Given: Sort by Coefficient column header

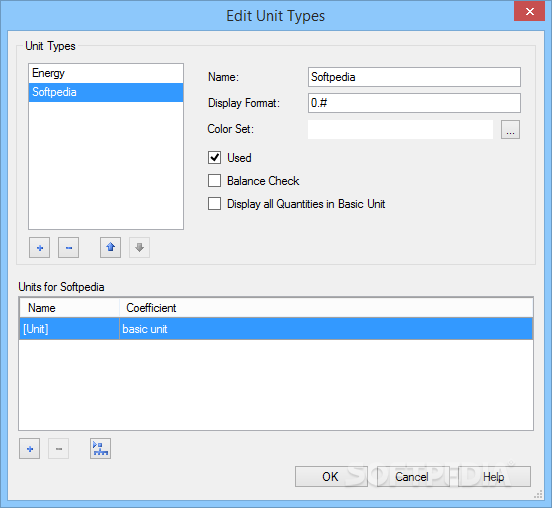Looking at the screenshot, I should click(326, 308).
